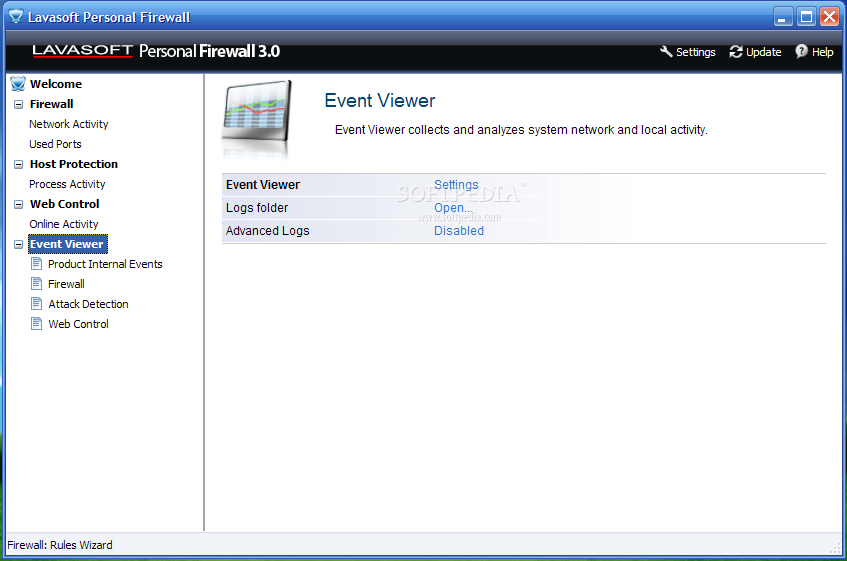Collapse the Event Viewer tree node
This screenshot has width=847, height=561.
tap(18, 244)
